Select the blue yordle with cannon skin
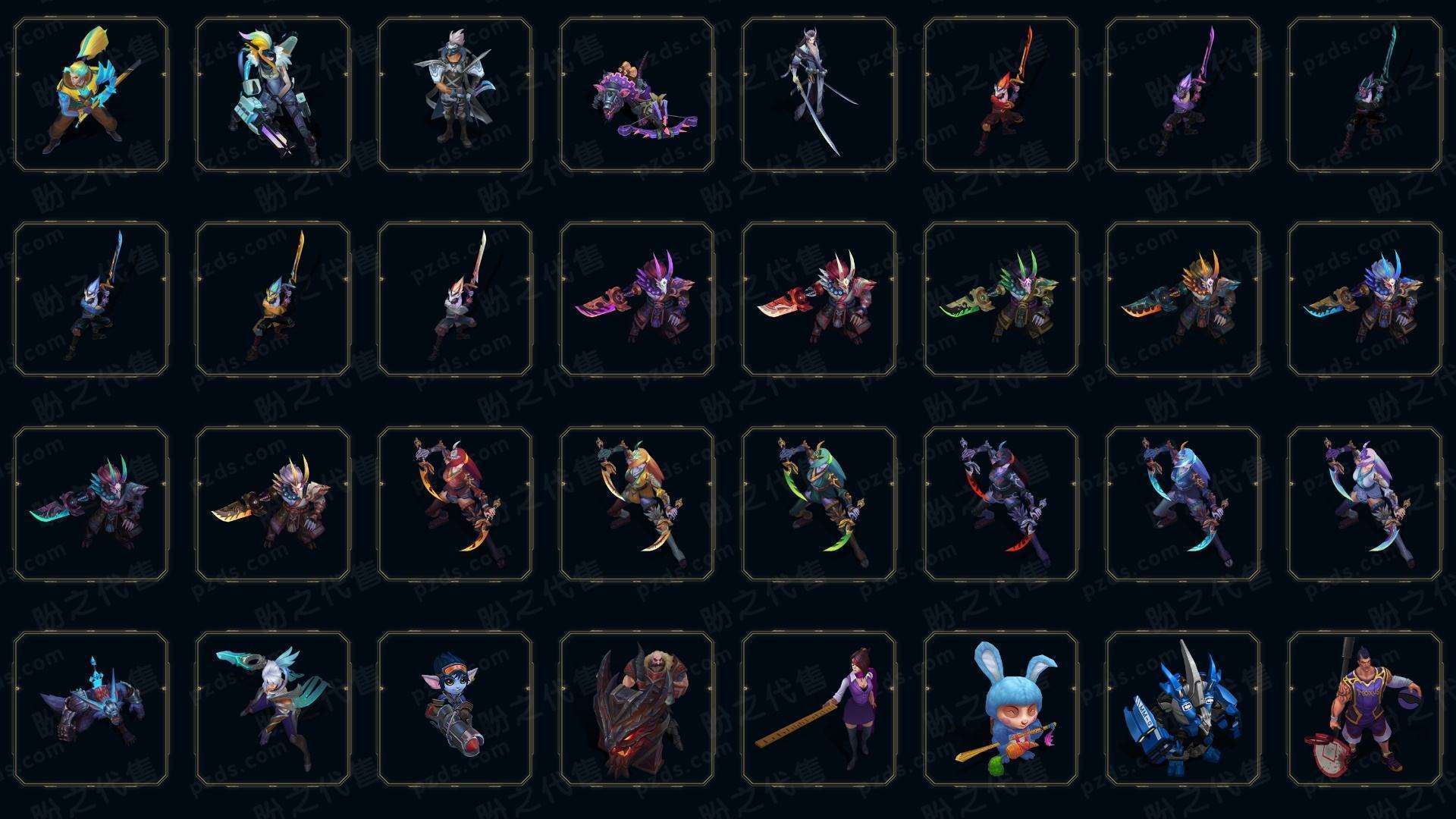The width and height of the screenshot is (1456, 819). click(x=454, y=708)
